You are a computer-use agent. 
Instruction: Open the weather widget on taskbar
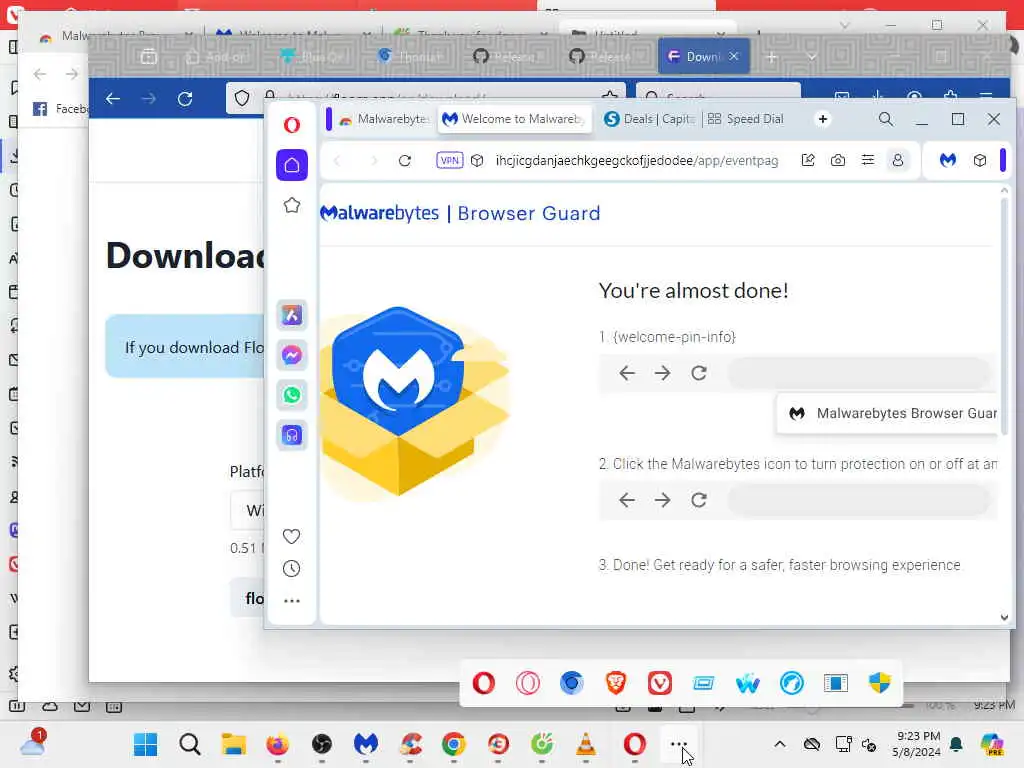coord(32,743)
